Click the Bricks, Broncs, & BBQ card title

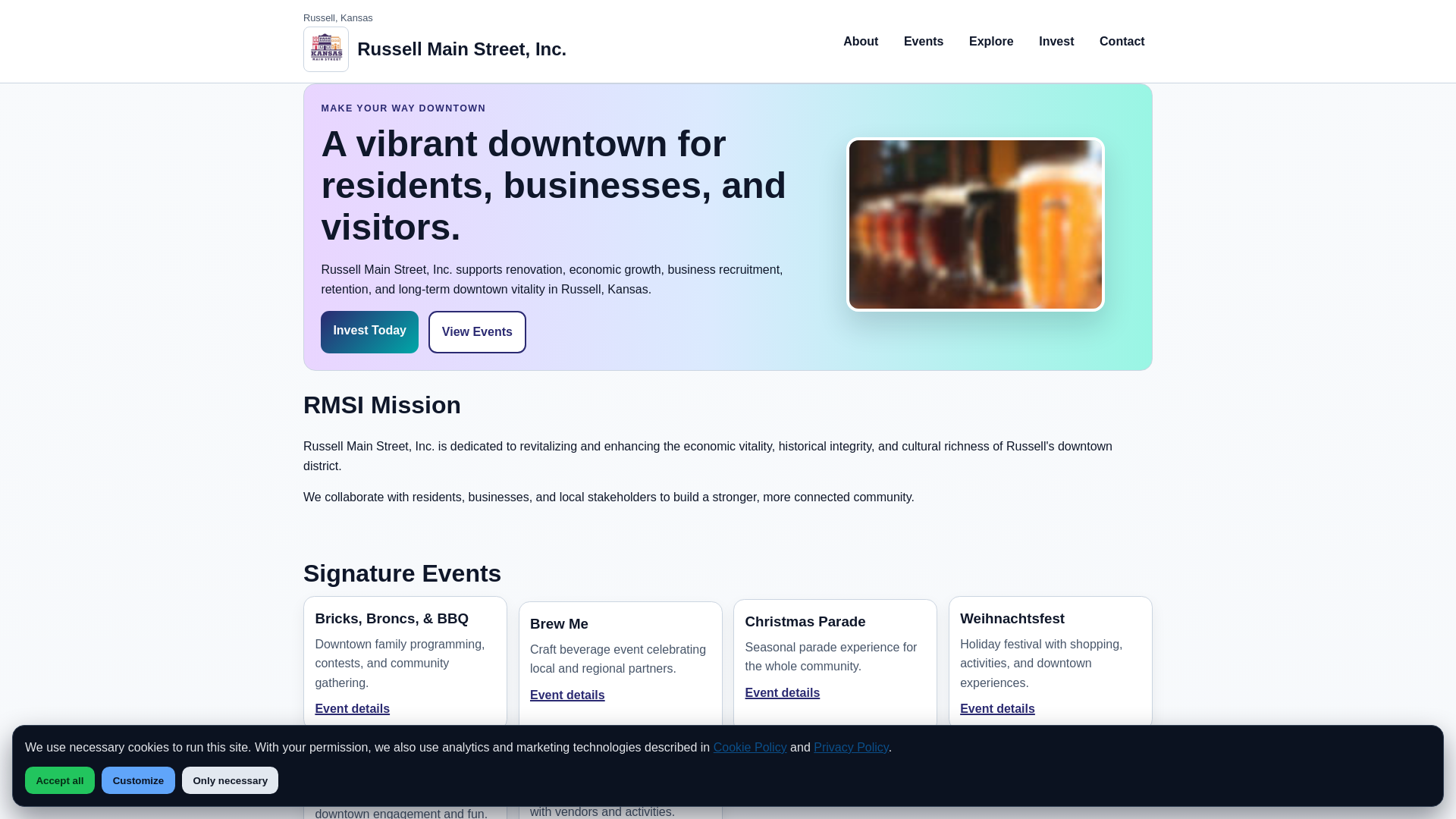click(x=391, y=619)
